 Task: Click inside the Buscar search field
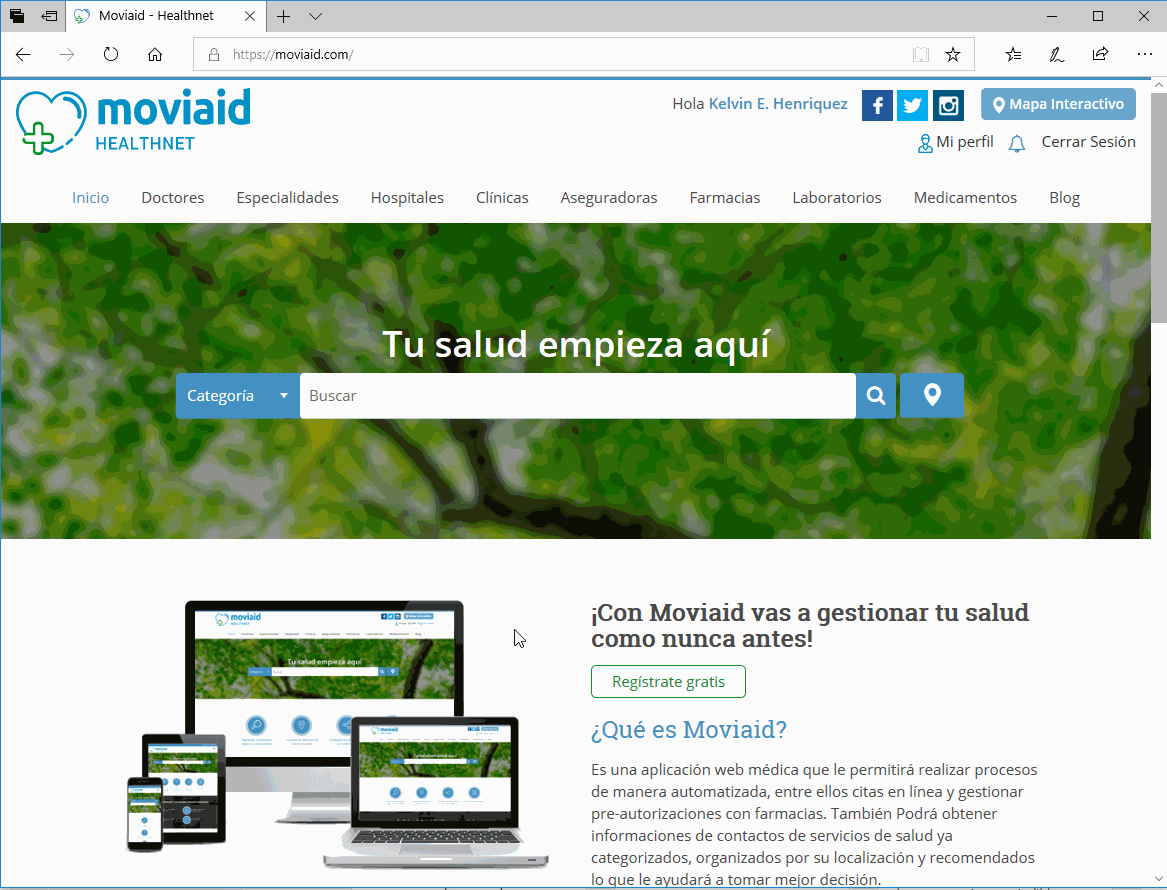[577, 396]
